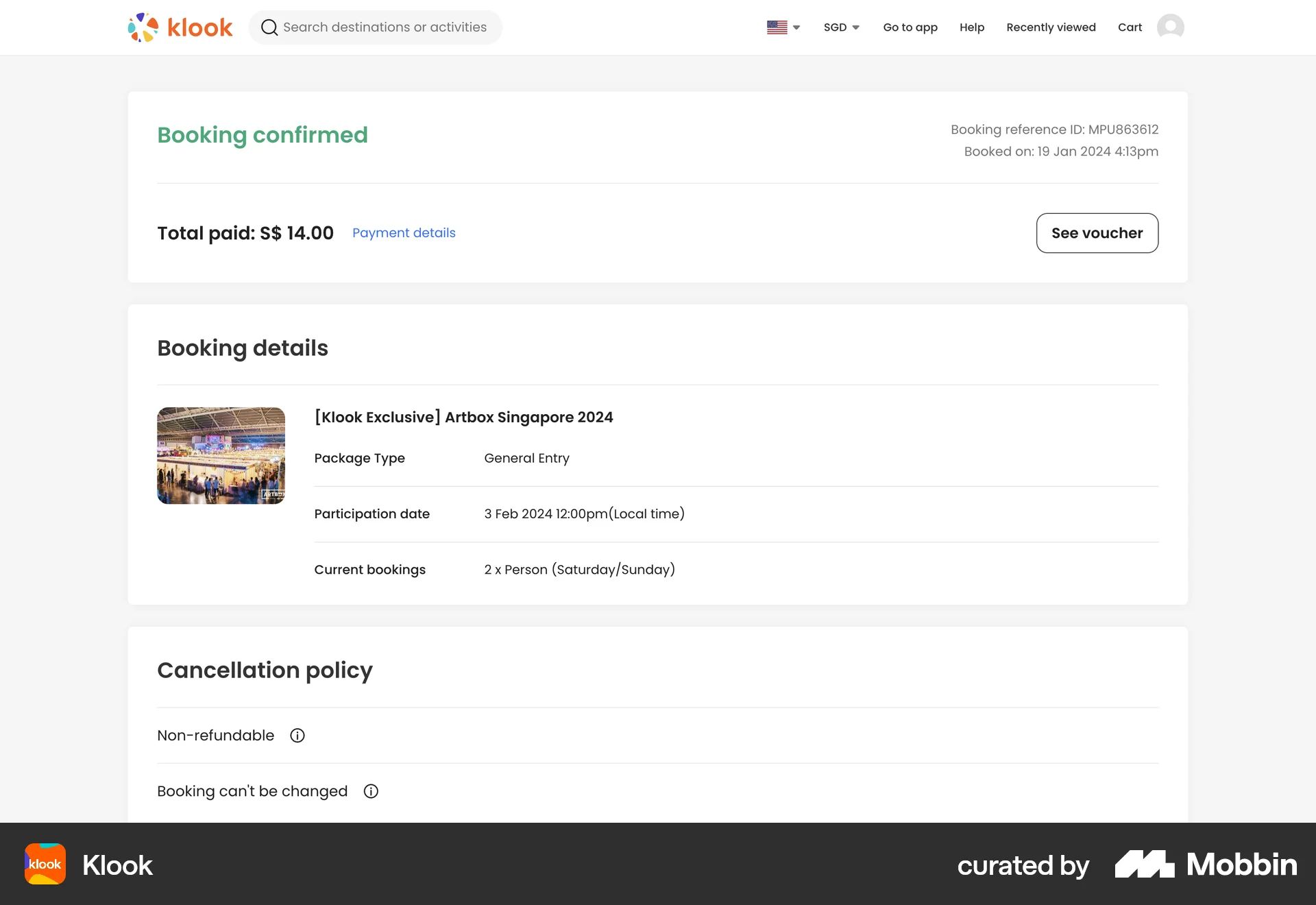Click the search magnifier icon
1316x905 pixels.
pos(269,27)
